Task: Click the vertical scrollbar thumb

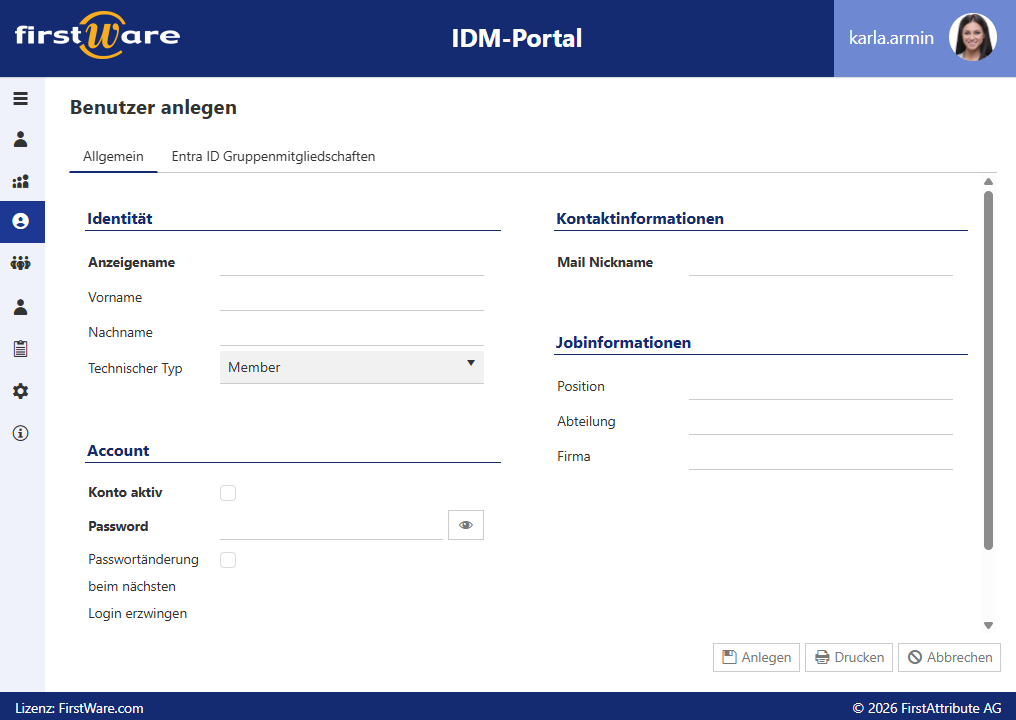Action: (988, 370)
